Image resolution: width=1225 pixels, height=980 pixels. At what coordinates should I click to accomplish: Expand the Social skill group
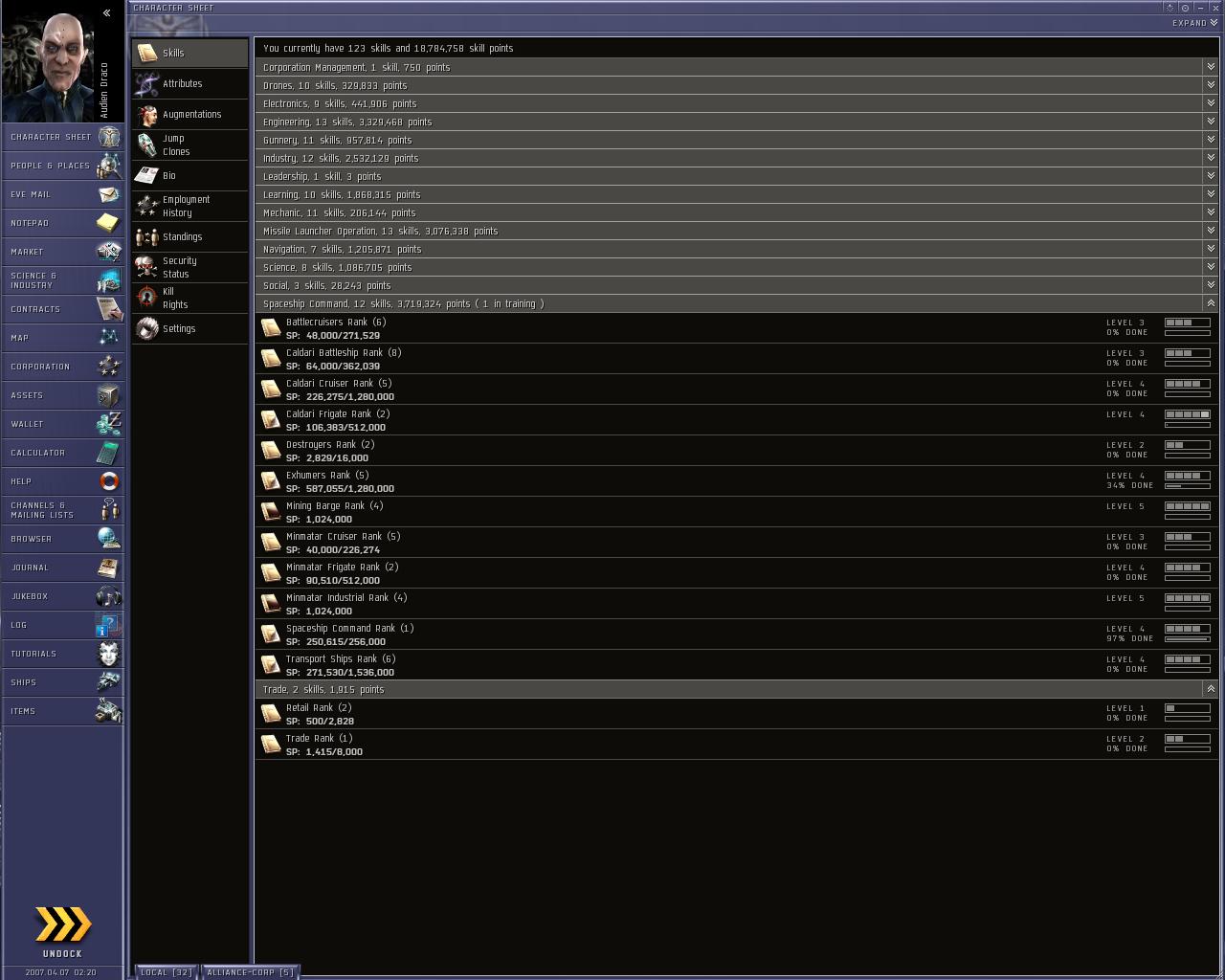[x=1211, y=285]
